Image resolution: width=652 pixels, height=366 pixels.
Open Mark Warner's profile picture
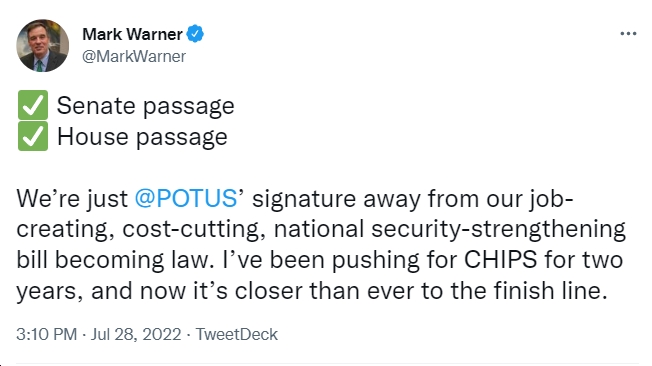click(x=42, y=45)
